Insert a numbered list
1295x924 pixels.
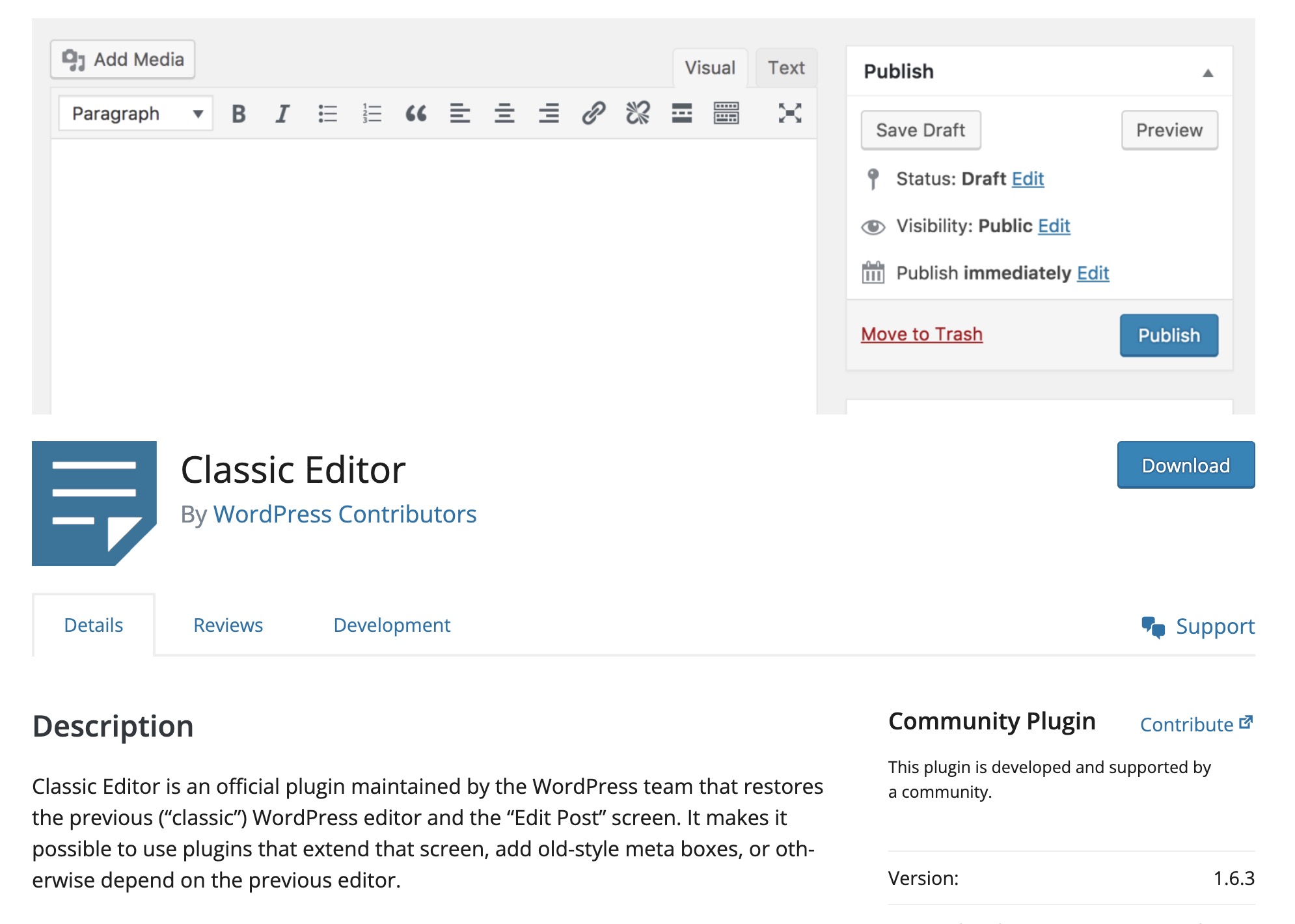click(x=372, y=114)
